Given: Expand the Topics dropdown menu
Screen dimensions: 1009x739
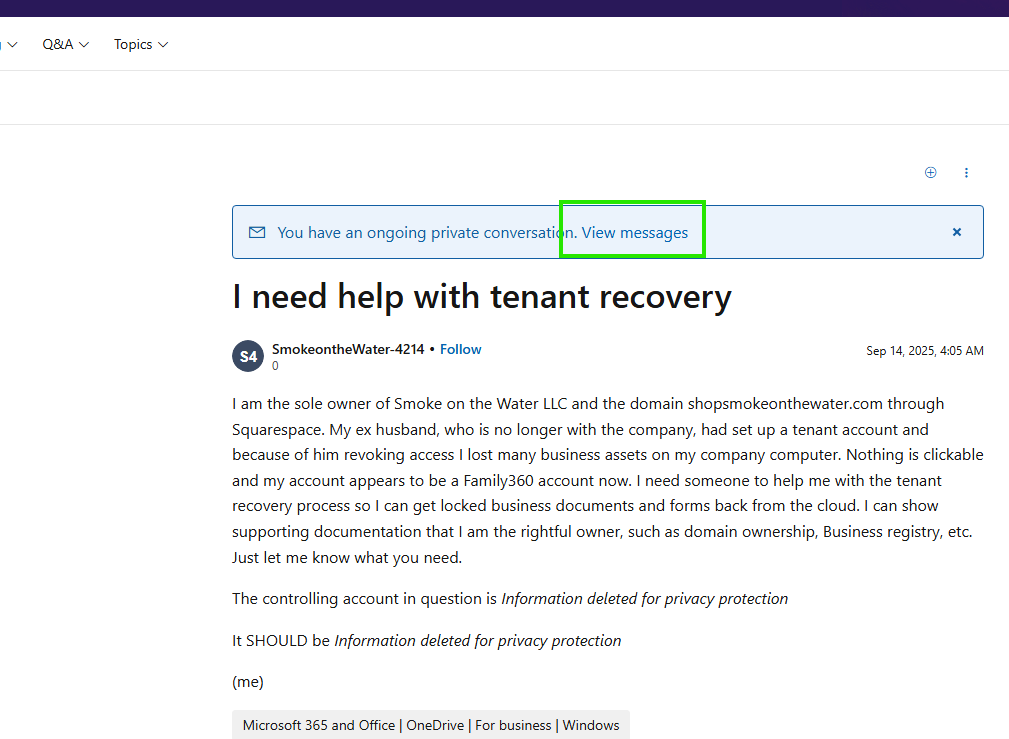Looking at the screenshot, I should (x=141, y=44).
